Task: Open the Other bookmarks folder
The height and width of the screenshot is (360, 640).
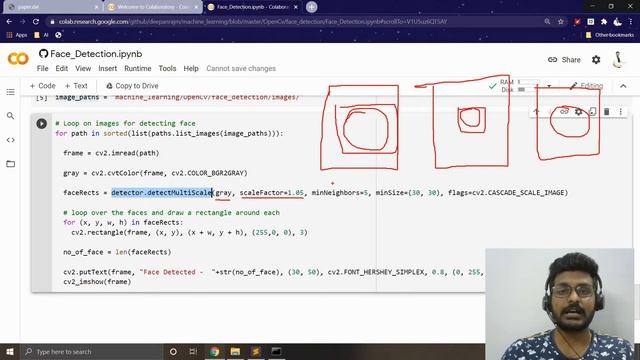Action: click(610, 35)
